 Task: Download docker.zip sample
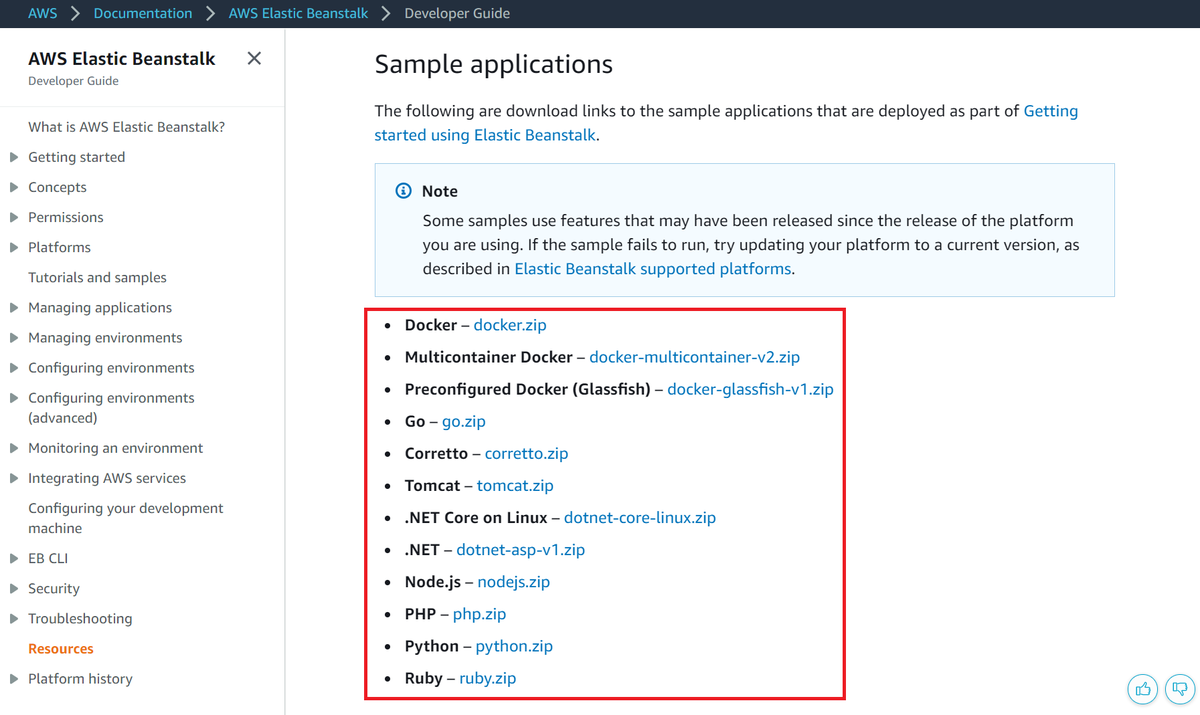point(510,325)
